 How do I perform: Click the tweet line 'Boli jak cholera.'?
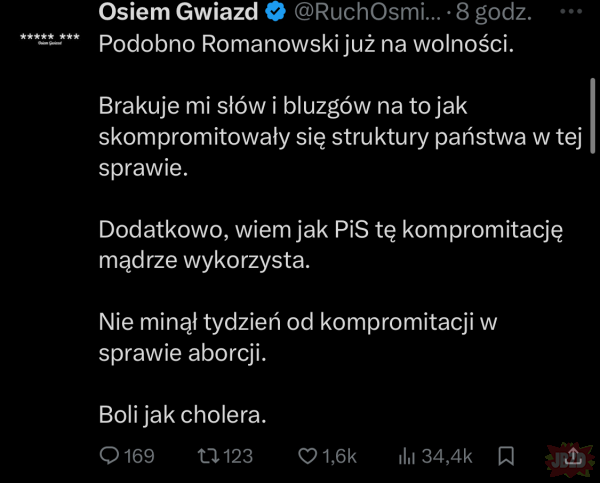[182, 412]
